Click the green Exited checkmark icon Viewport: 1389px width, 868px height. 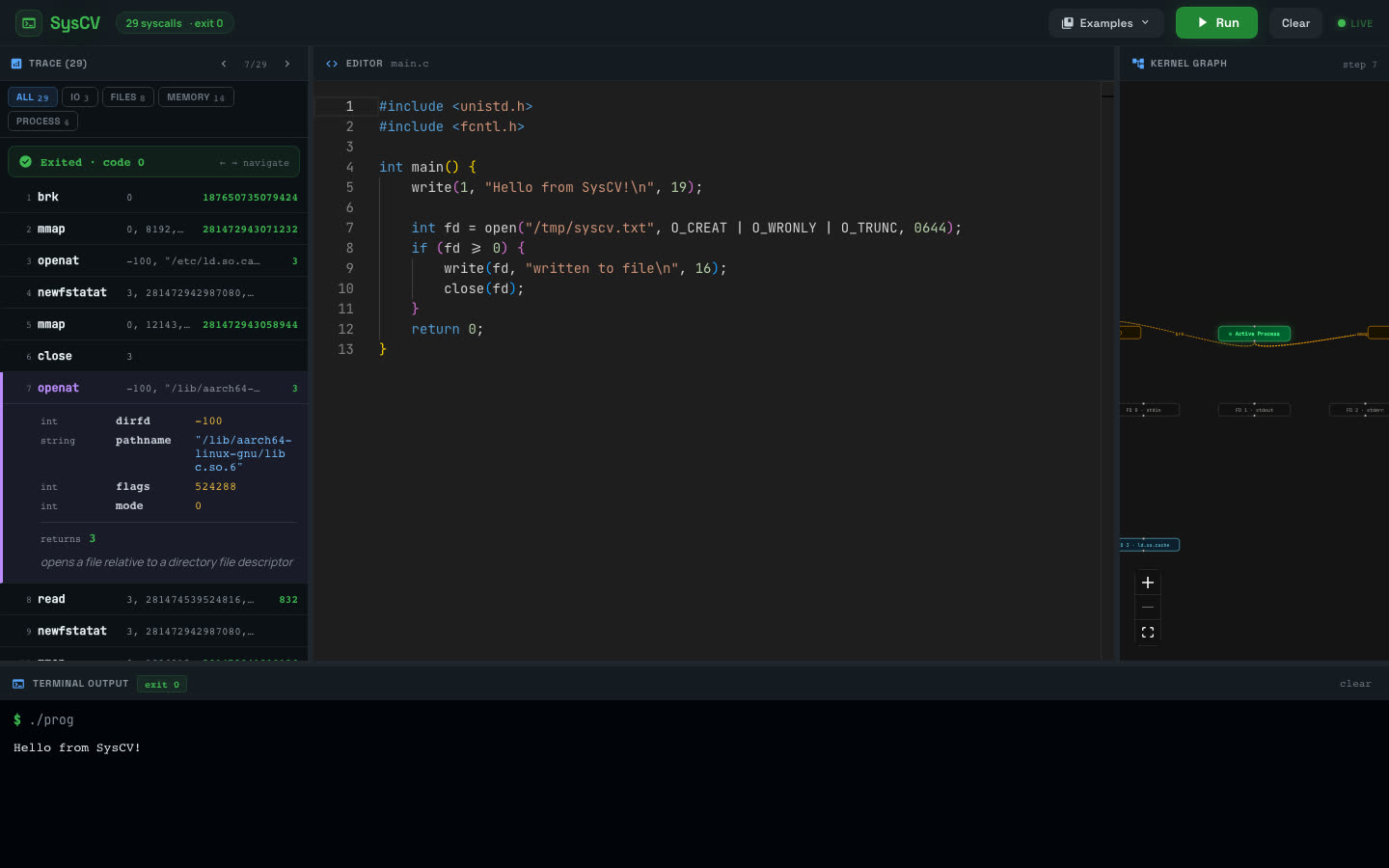(26, 162)
